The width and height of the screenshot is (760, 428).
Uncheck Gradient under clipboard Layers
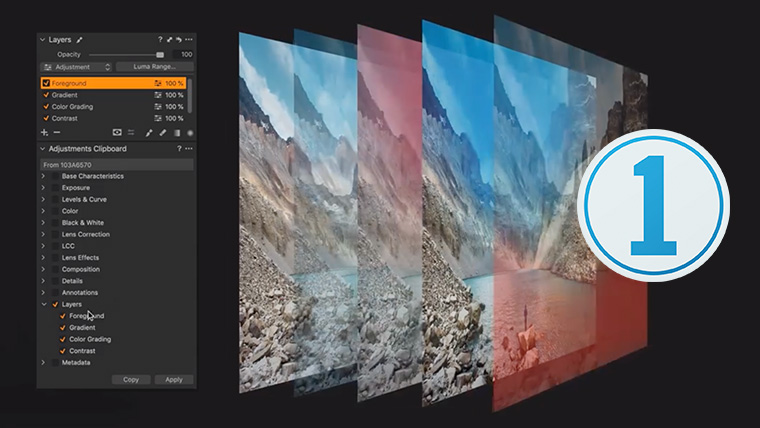[x=63, y=328]
